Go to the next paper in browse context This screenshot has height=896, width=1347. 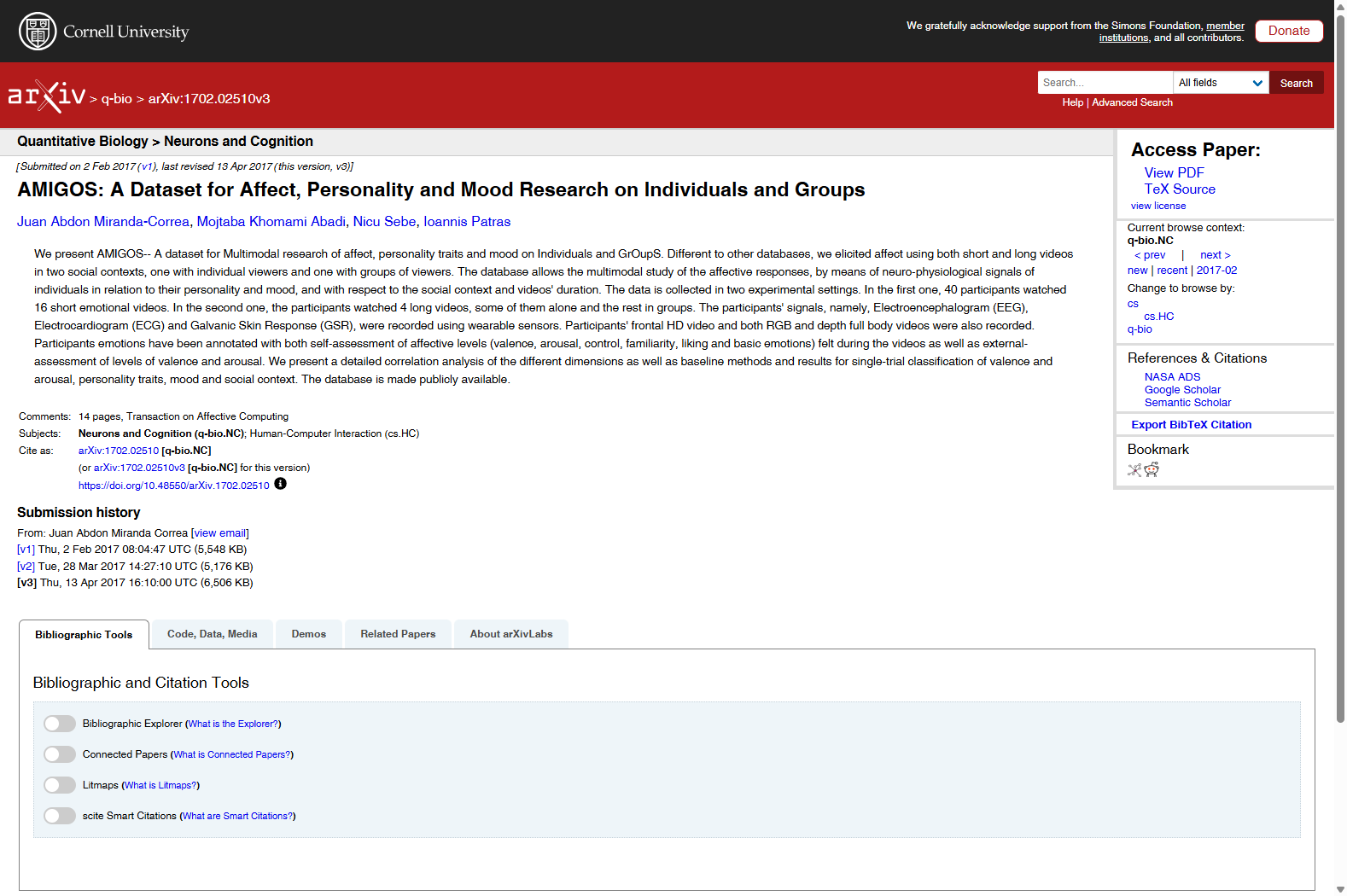[x=1215, y=255]
